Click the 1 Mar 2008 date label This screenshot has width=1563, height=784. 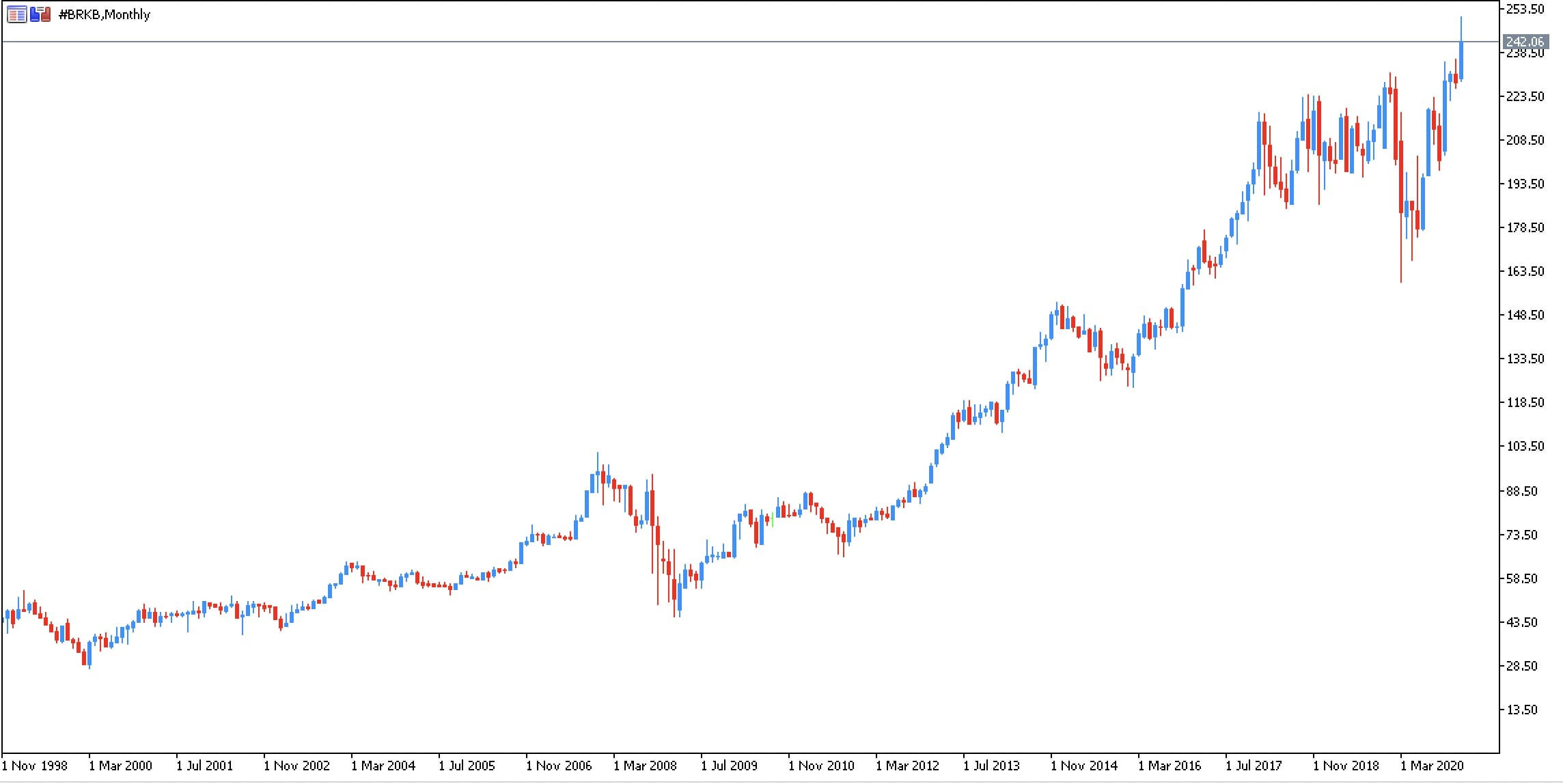pos(646,766)
